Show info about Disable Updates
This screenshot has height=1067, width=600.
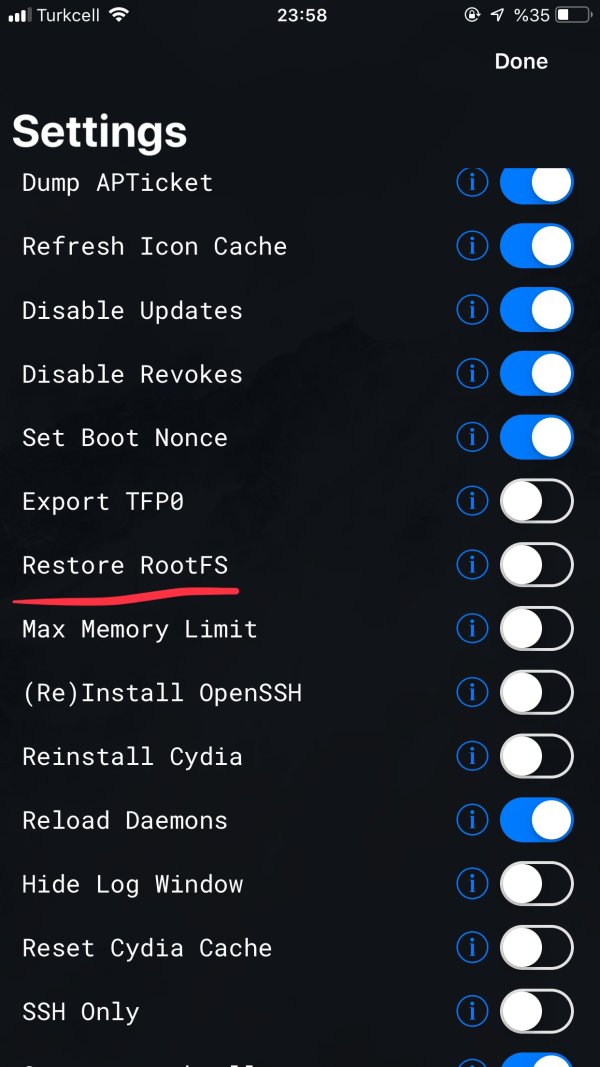coord(471,310)
